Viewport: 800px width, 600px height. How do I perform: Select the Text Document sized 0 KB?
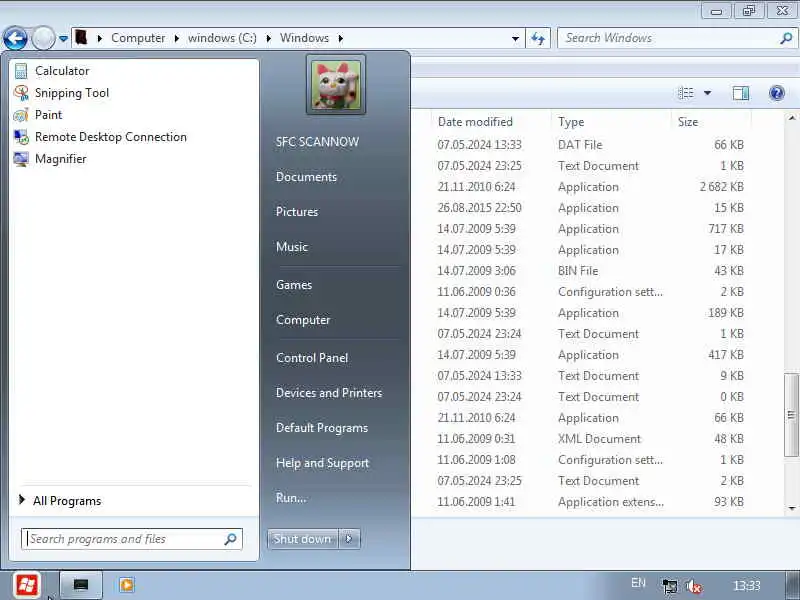[x=590, y=397]
